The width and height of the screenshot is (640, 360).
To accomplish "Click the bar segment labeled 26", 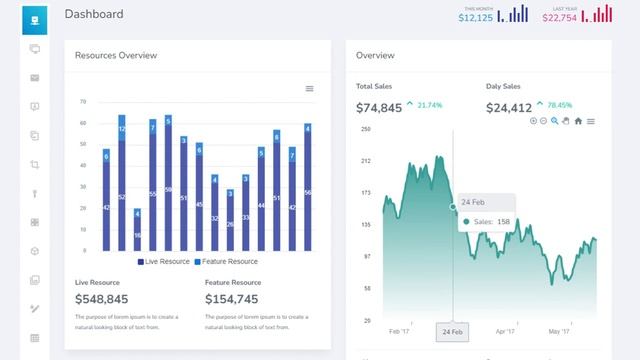I will (x=230, y=223).
